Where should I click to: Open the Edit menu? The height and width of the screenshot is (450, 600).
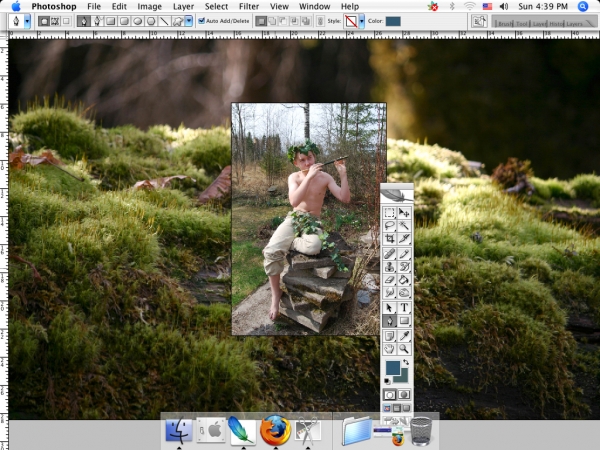[119, 7]
